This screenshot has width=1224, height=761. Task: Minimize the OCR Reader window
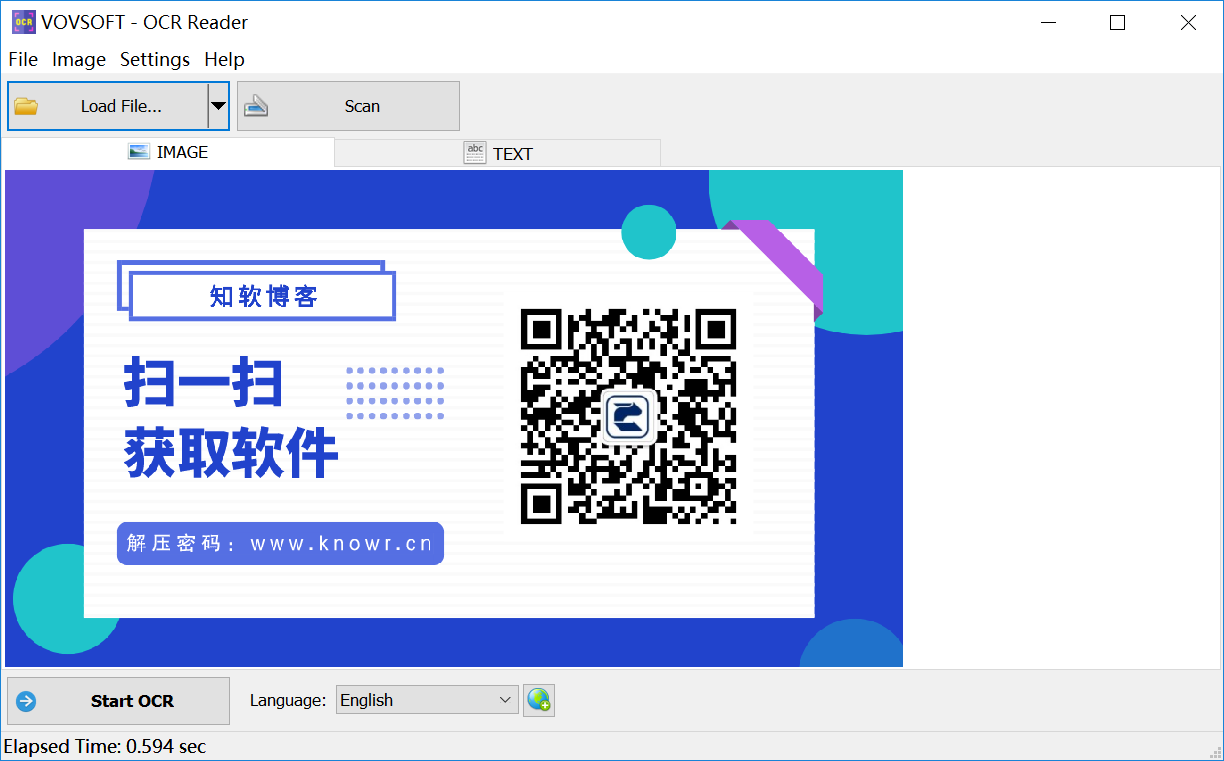click(x=1048, y=22)
